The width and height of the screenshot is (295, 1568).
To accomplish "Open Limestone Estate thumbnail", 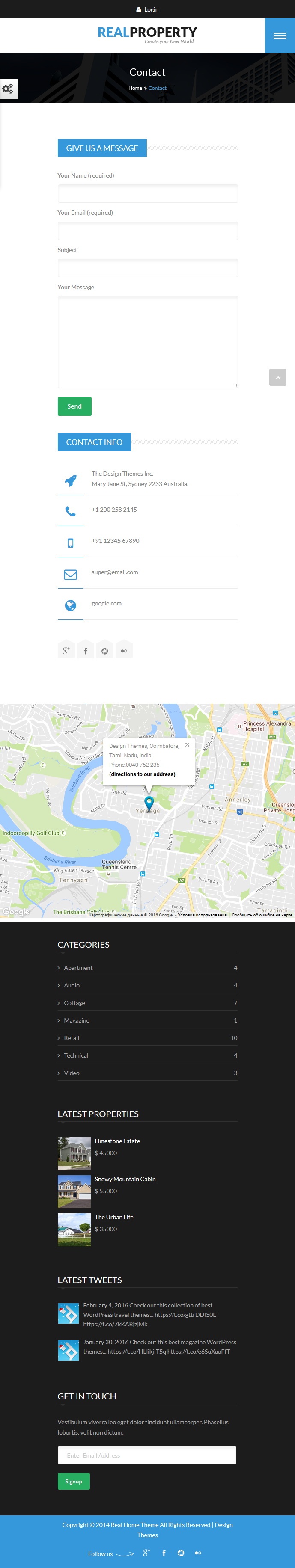I will click(74, 1153).
